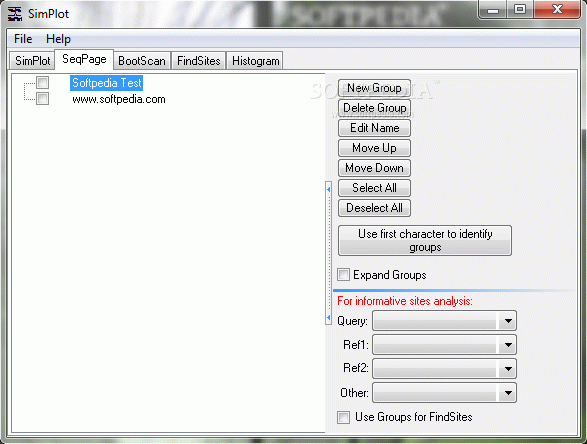Open the Query dropdown list

[444, 321]
